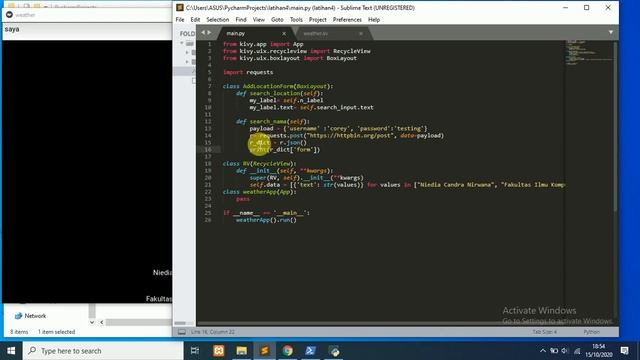This screenshot has height=360, width=640.
Task: Open Task View from the taskbar
Action: 195,351
